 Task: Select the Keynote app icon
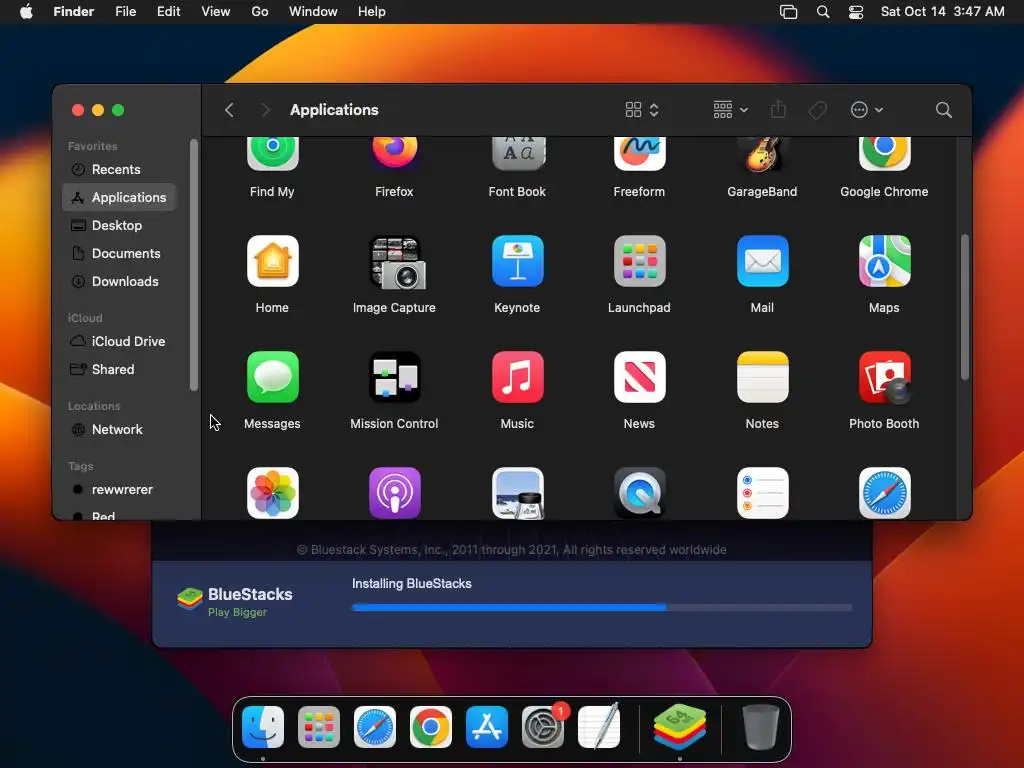pyautogui.click(x=517, y=261)
